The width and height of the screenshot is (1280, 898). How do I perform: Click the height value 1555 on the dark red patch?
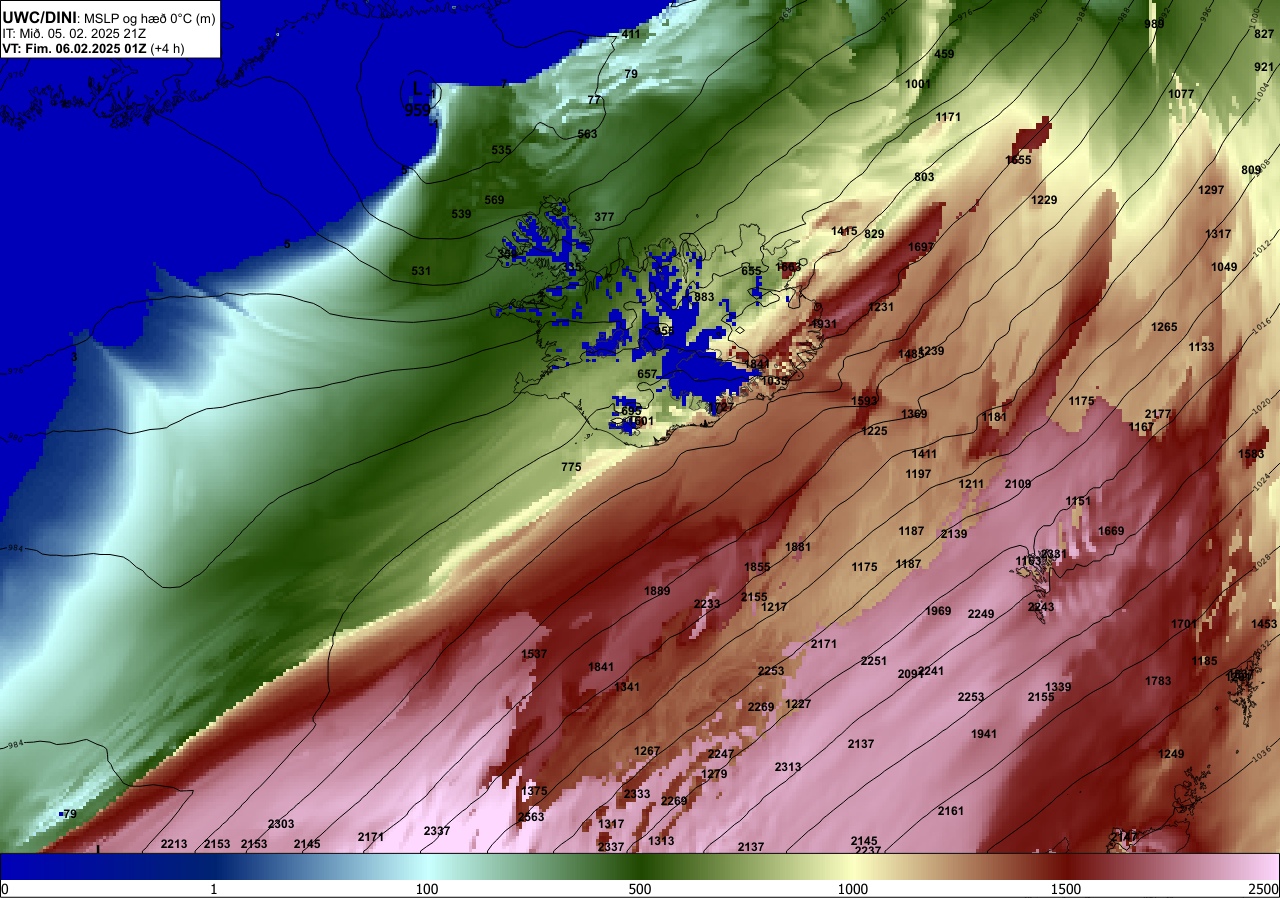(x=1018, y=160)
